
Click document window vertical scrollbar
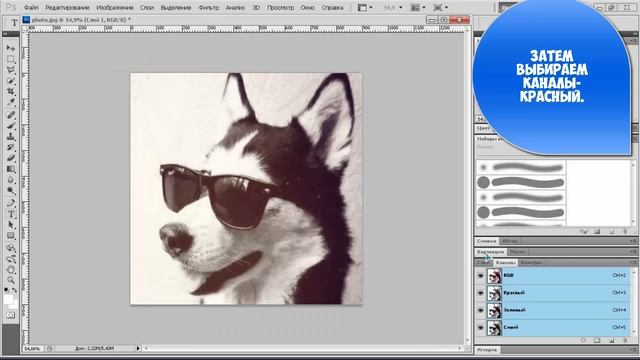(468, 185)
